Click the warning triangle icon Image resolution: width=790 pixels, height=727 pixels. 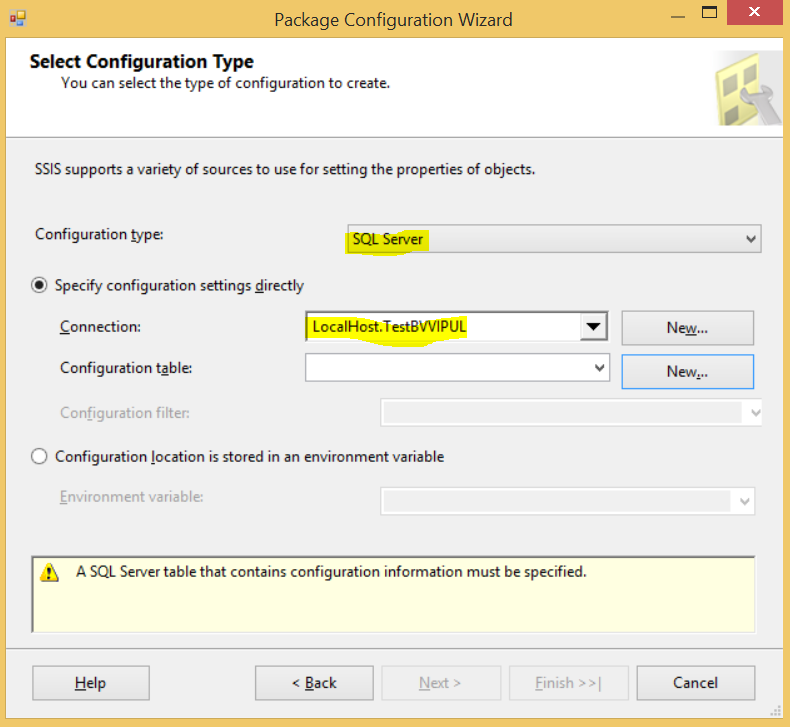(49, 572)
